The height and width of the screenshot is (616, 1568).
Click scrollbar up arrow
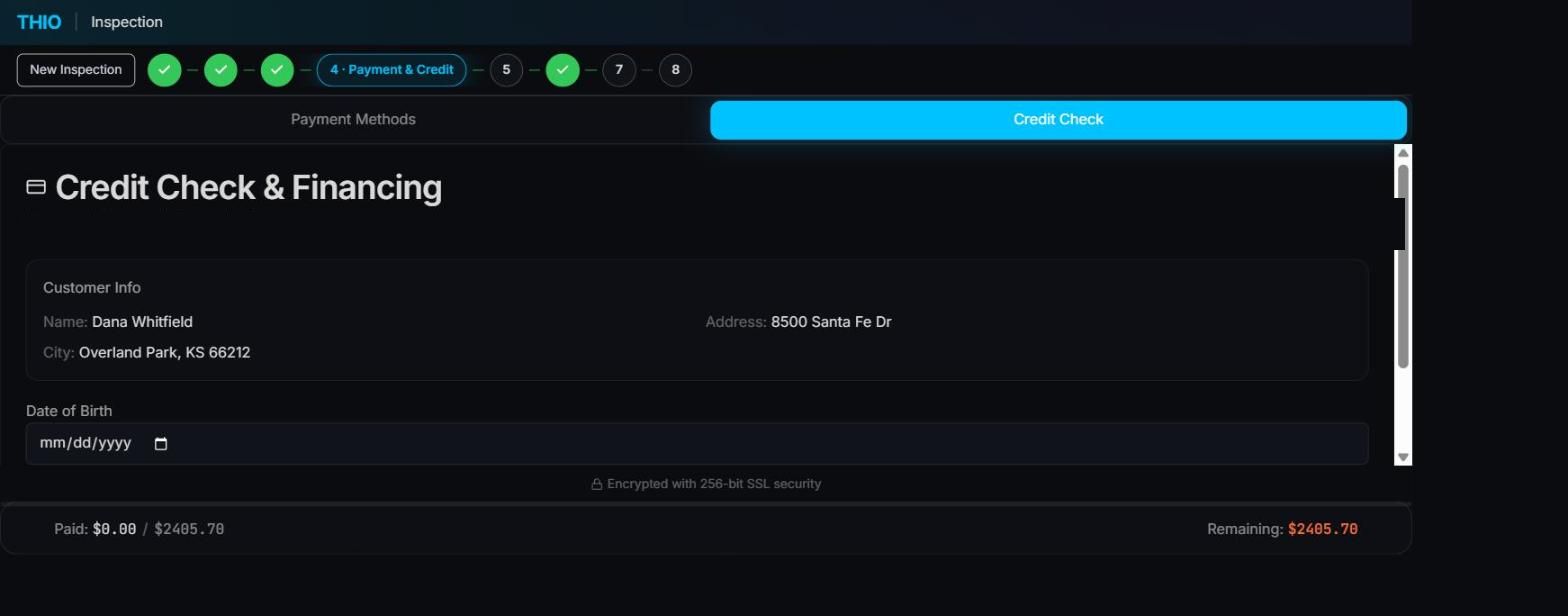(1403, 153)
